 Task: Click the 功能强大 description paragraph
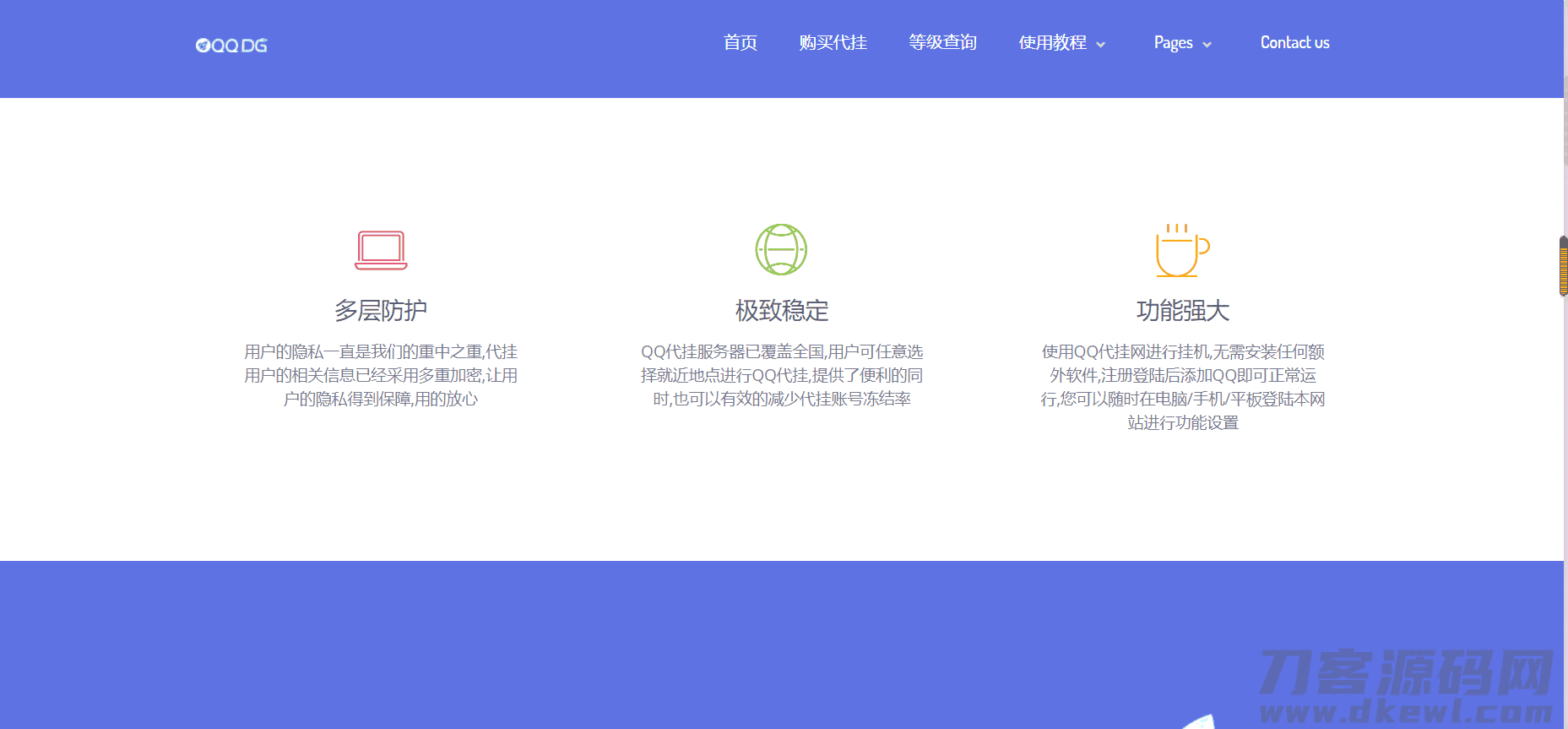tap(1183, 387)
